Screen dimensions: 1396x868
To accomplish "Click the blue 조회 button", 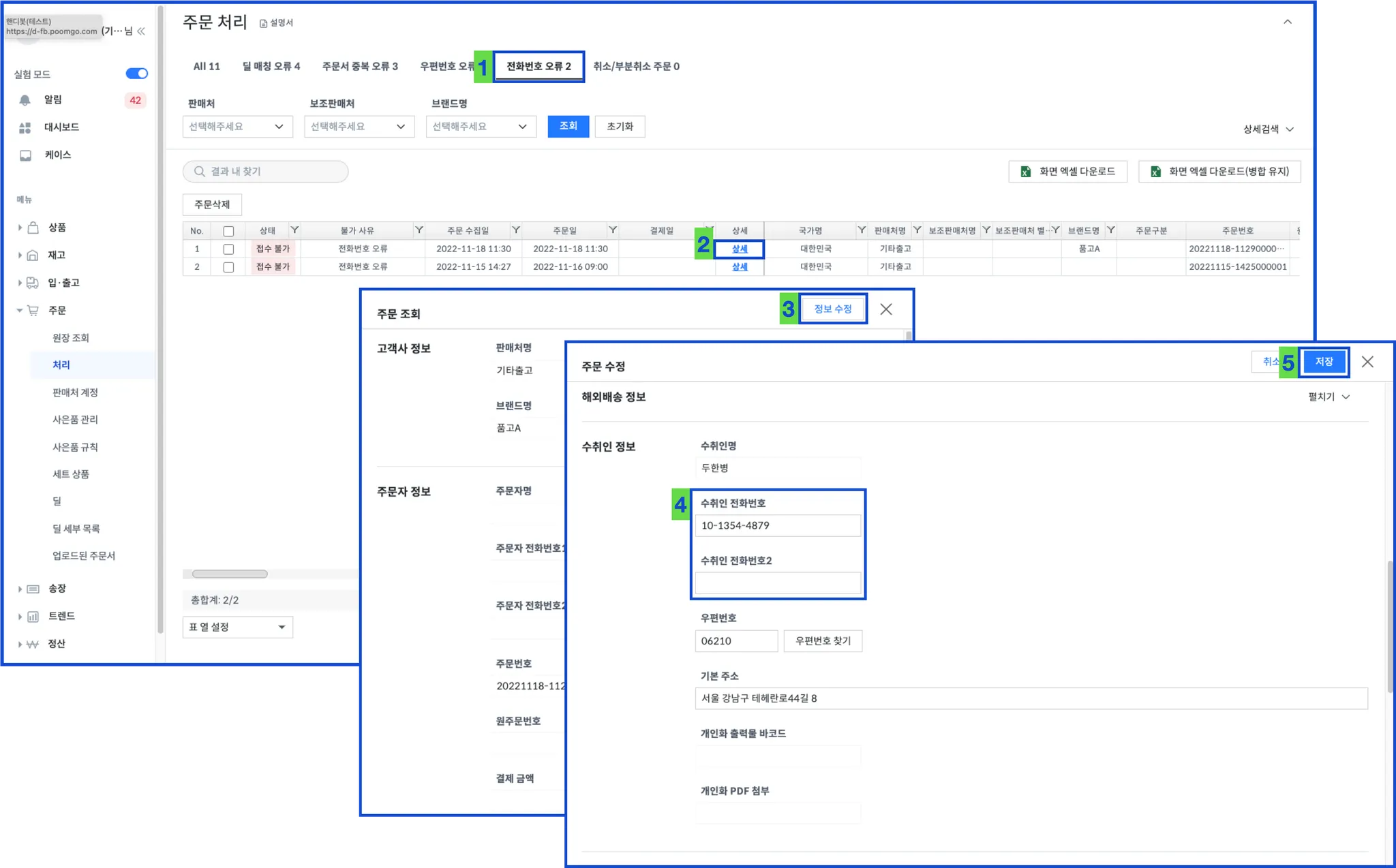I will (568, 127).
